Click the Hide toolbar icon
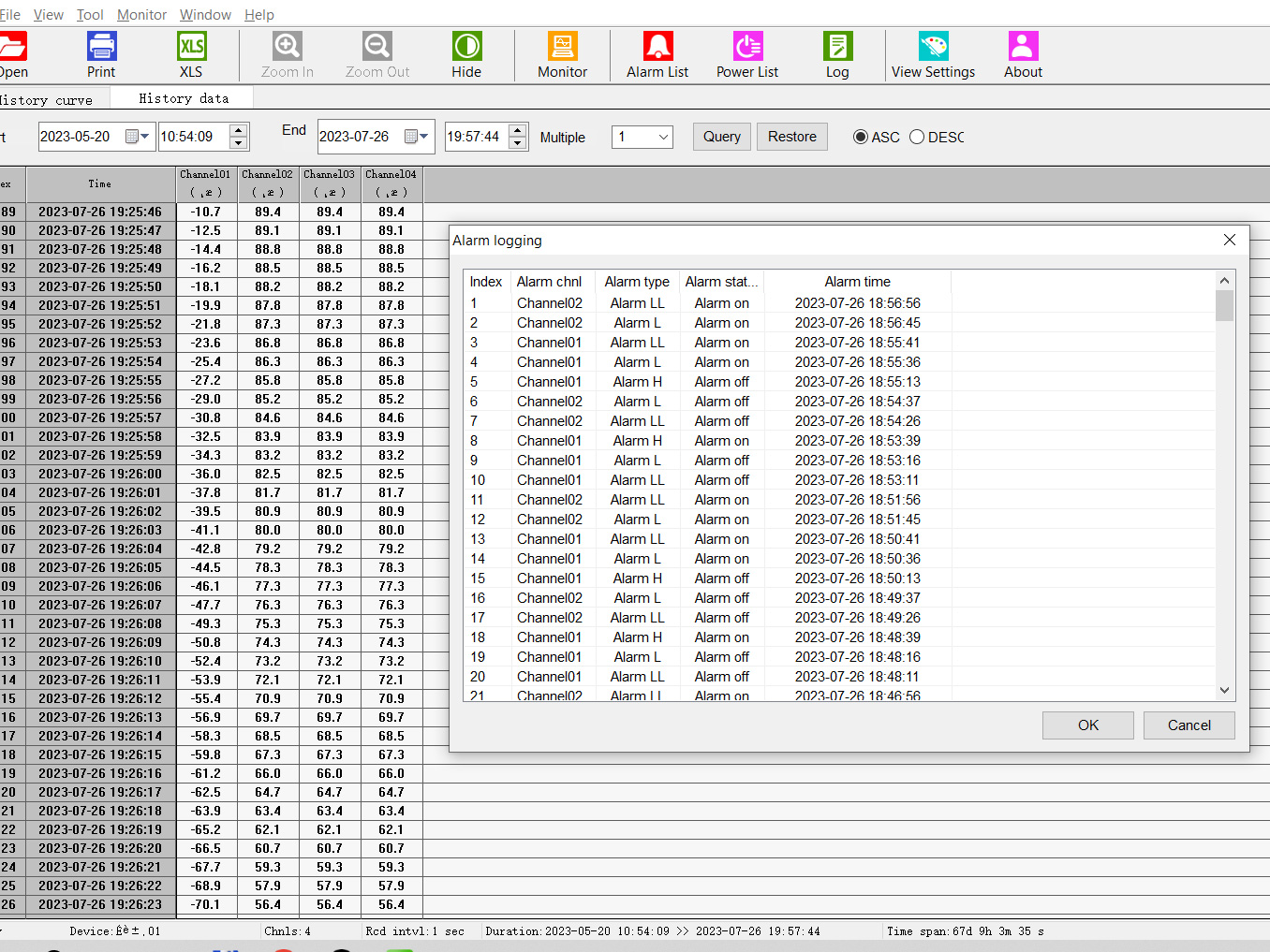This screenshot has height=952, width=1270. (x=466, y=47)
